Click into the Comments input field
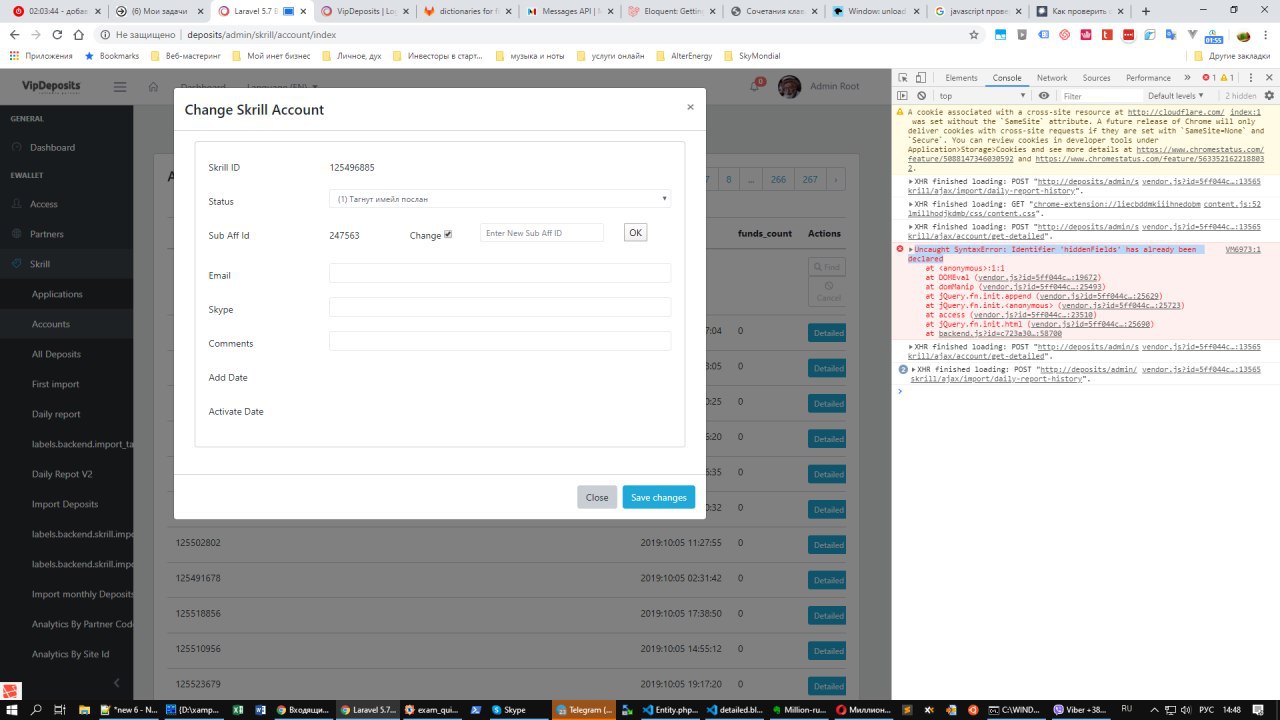This screenshot has height=720, width=1280. (x=500, y=341)
